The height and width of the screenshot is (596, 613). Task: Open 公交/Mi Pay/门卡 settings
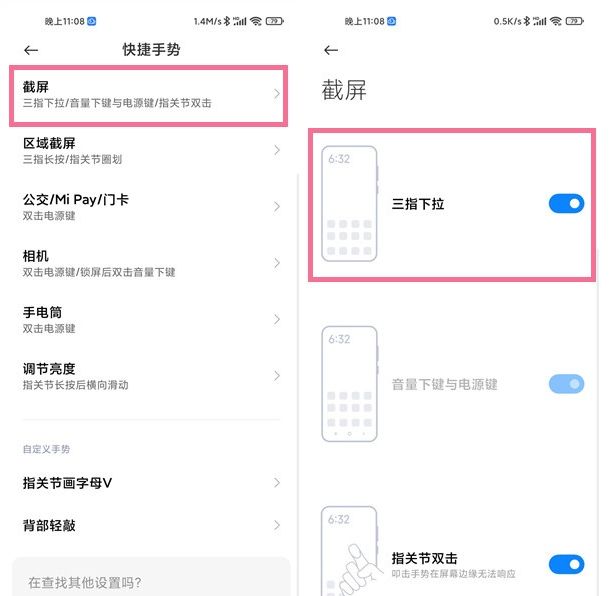[149, 207]
